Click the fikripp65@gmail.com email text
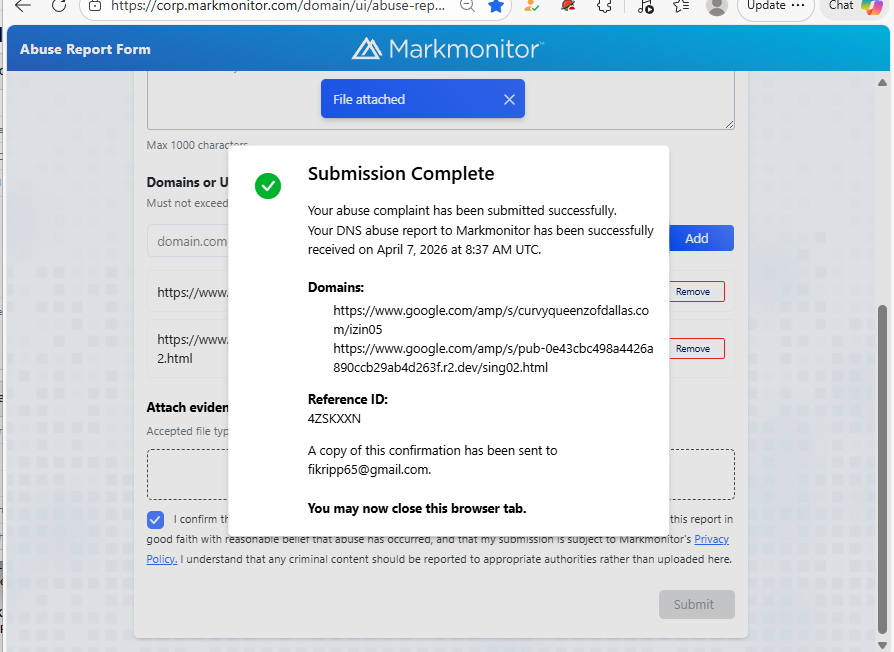The height and width of the screenshot is (652, 894). (x=368, y=470)
